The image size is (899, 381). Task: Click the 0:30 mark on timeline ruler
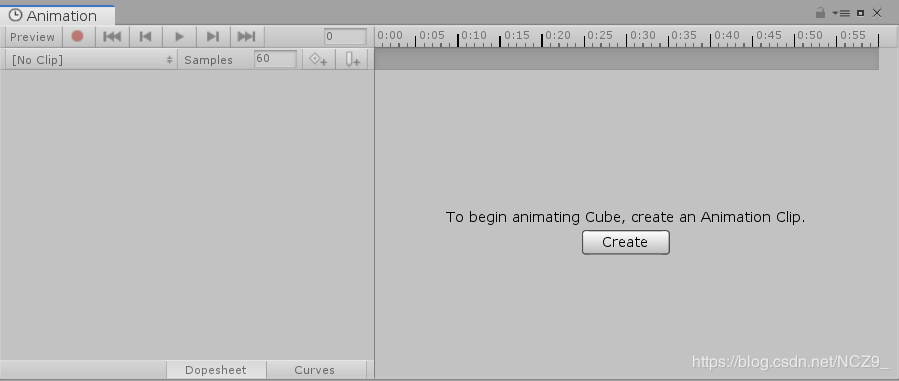(x=642, y=36)
